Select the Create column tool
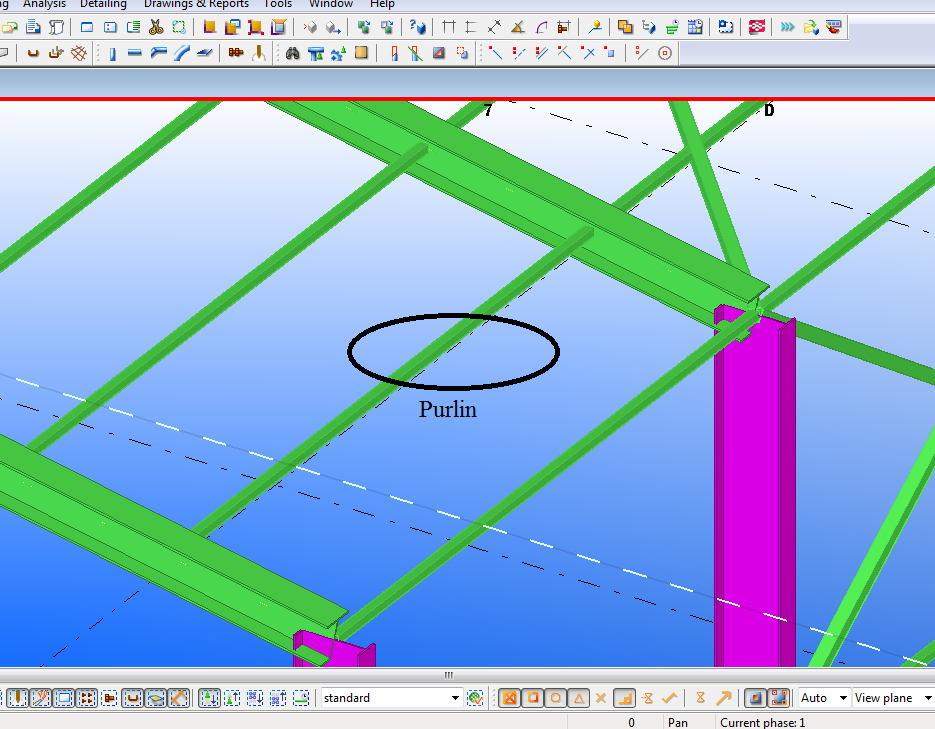 click(x=111, y=53)
